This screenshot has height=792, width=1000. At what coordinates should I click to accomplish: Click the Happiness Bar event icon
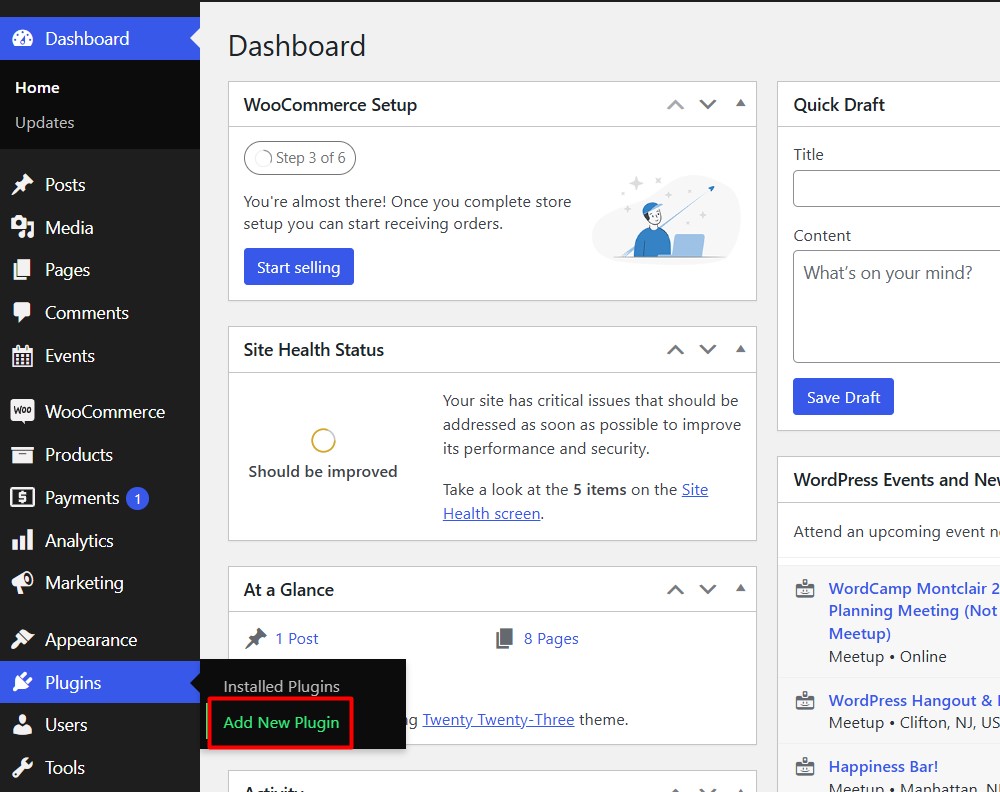coord(805,766)
